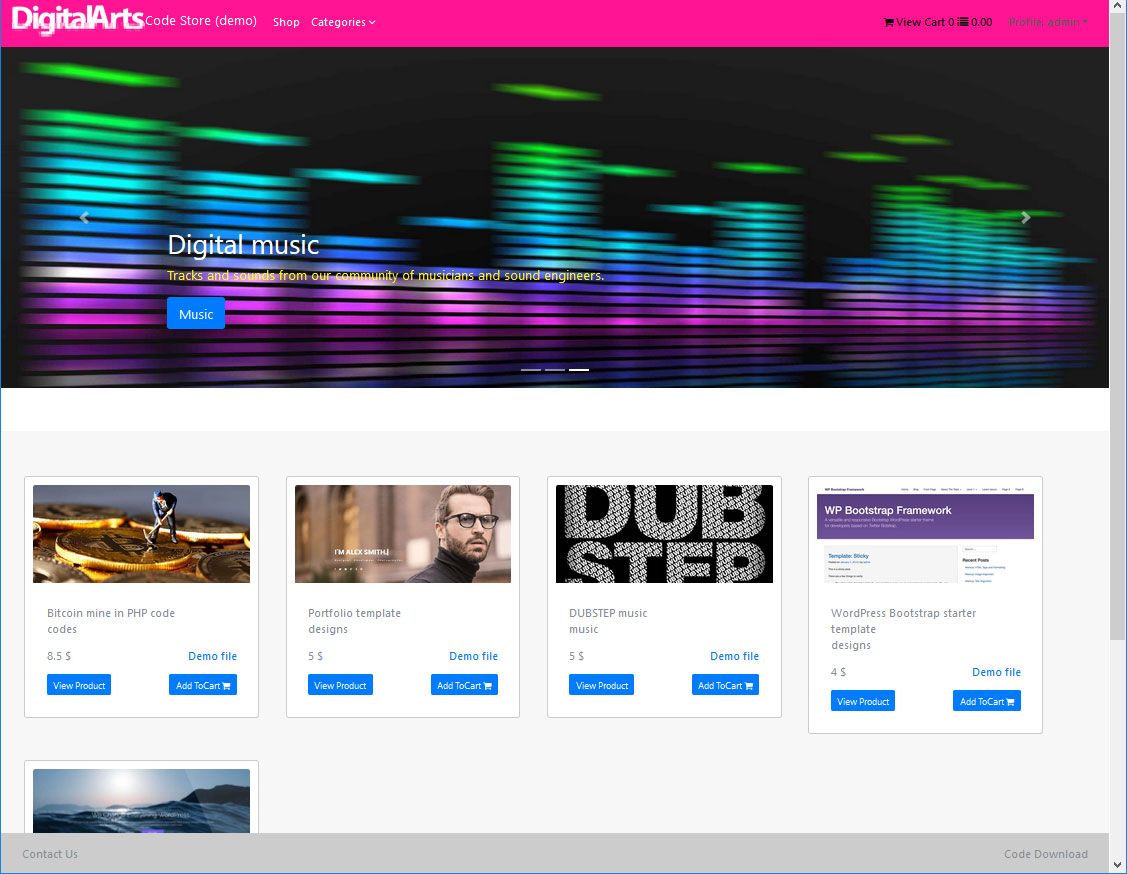Click the DigitalArts logo
This screenshot has width=1127, height=874.
pos(78,20)
